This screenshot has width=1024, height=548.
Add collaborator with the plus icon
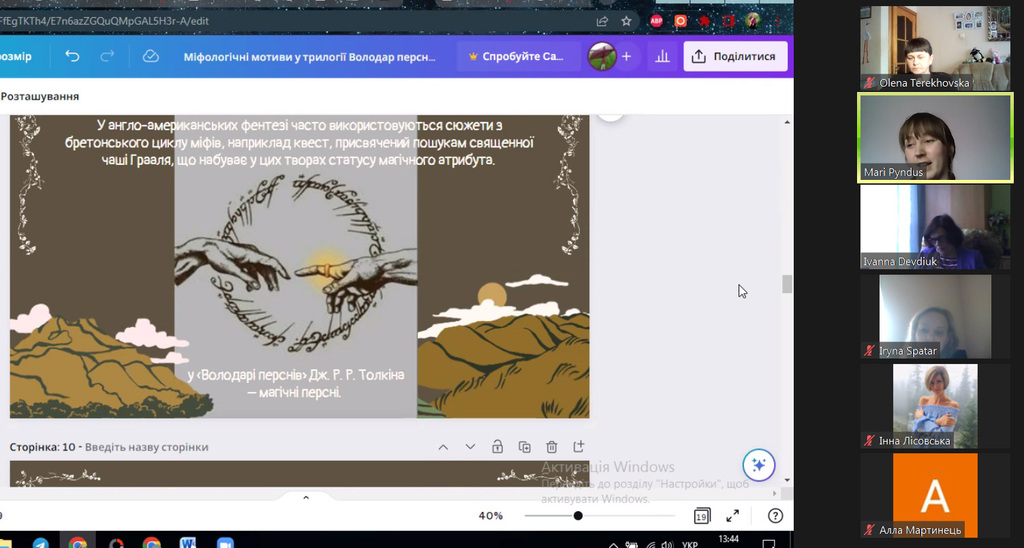coord(626,56)
